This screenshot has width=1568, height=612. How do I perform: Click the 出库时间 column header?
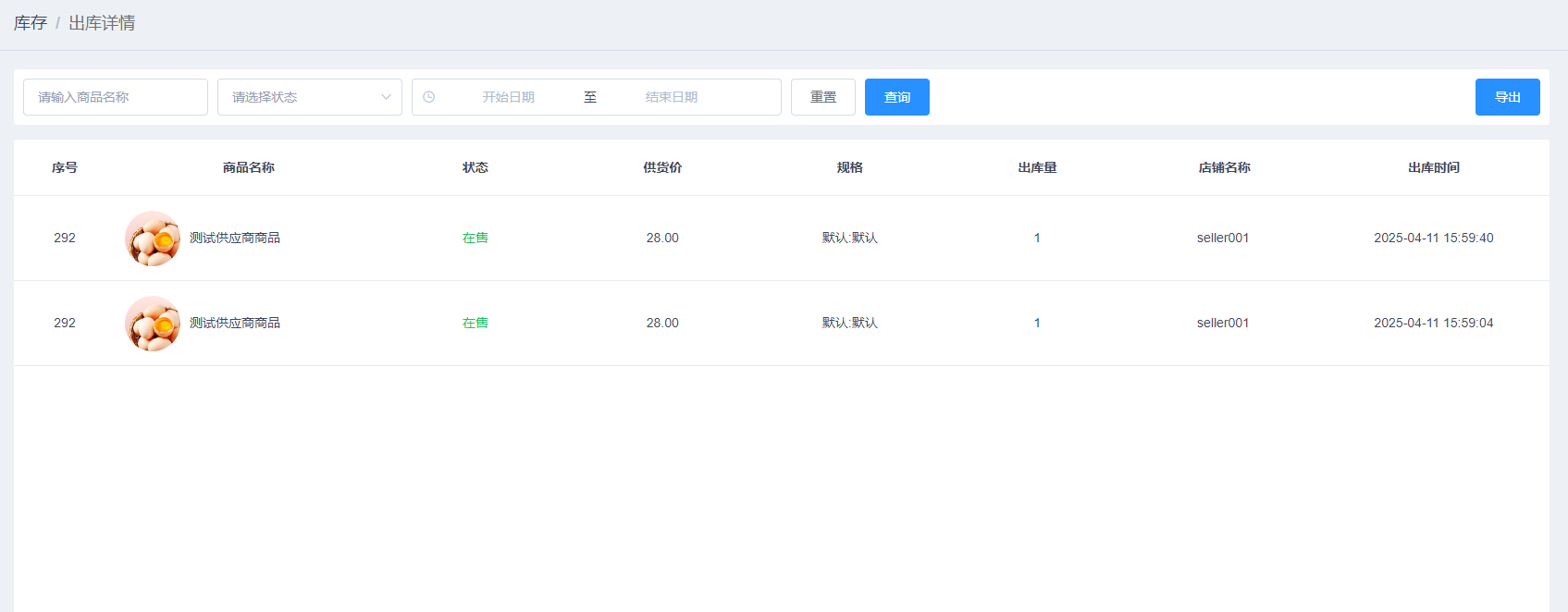coord(1433,167)
